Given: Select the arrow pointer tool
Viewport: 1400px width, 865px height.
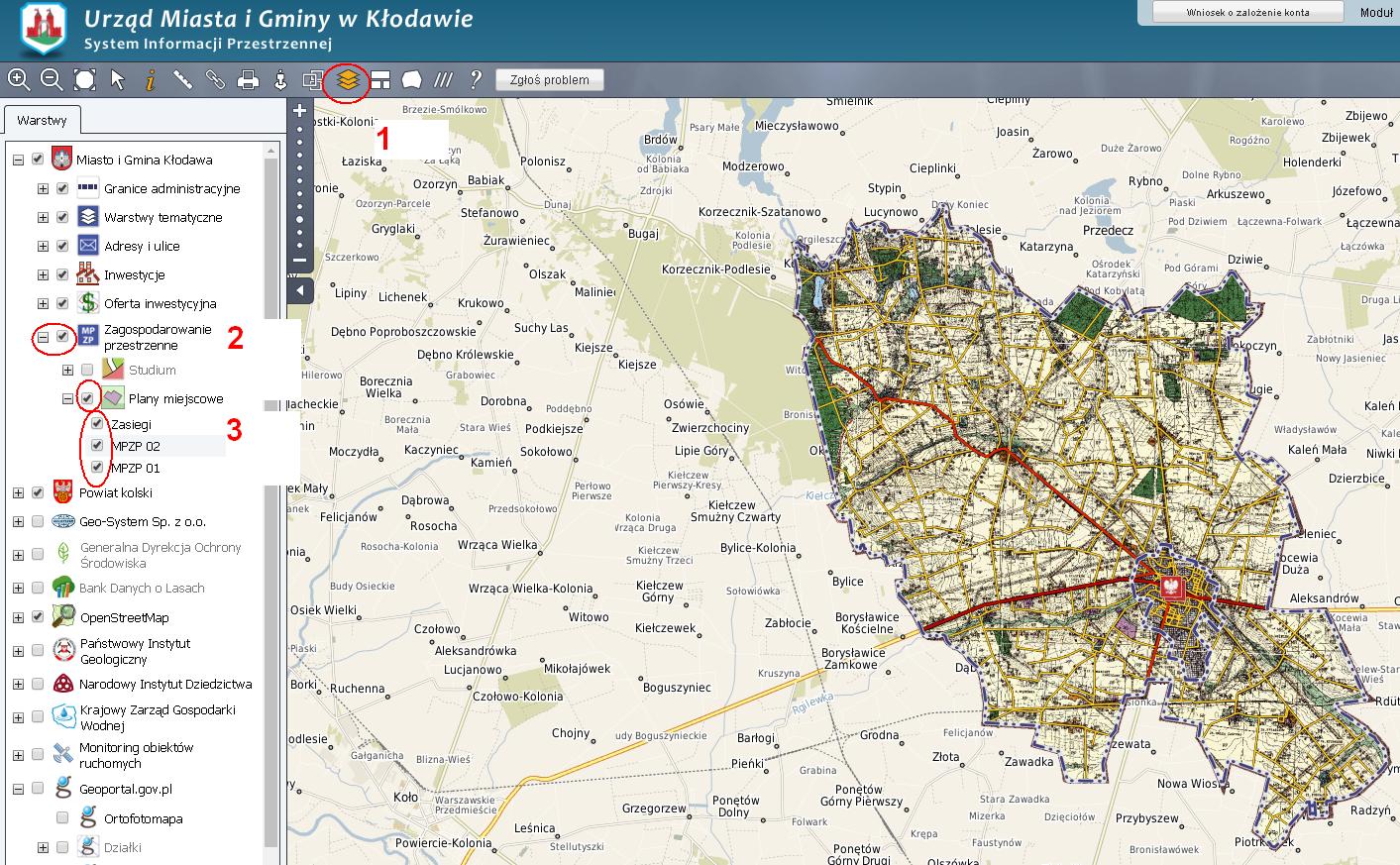Looking at the screenshot, I should (x=118, y=80).
